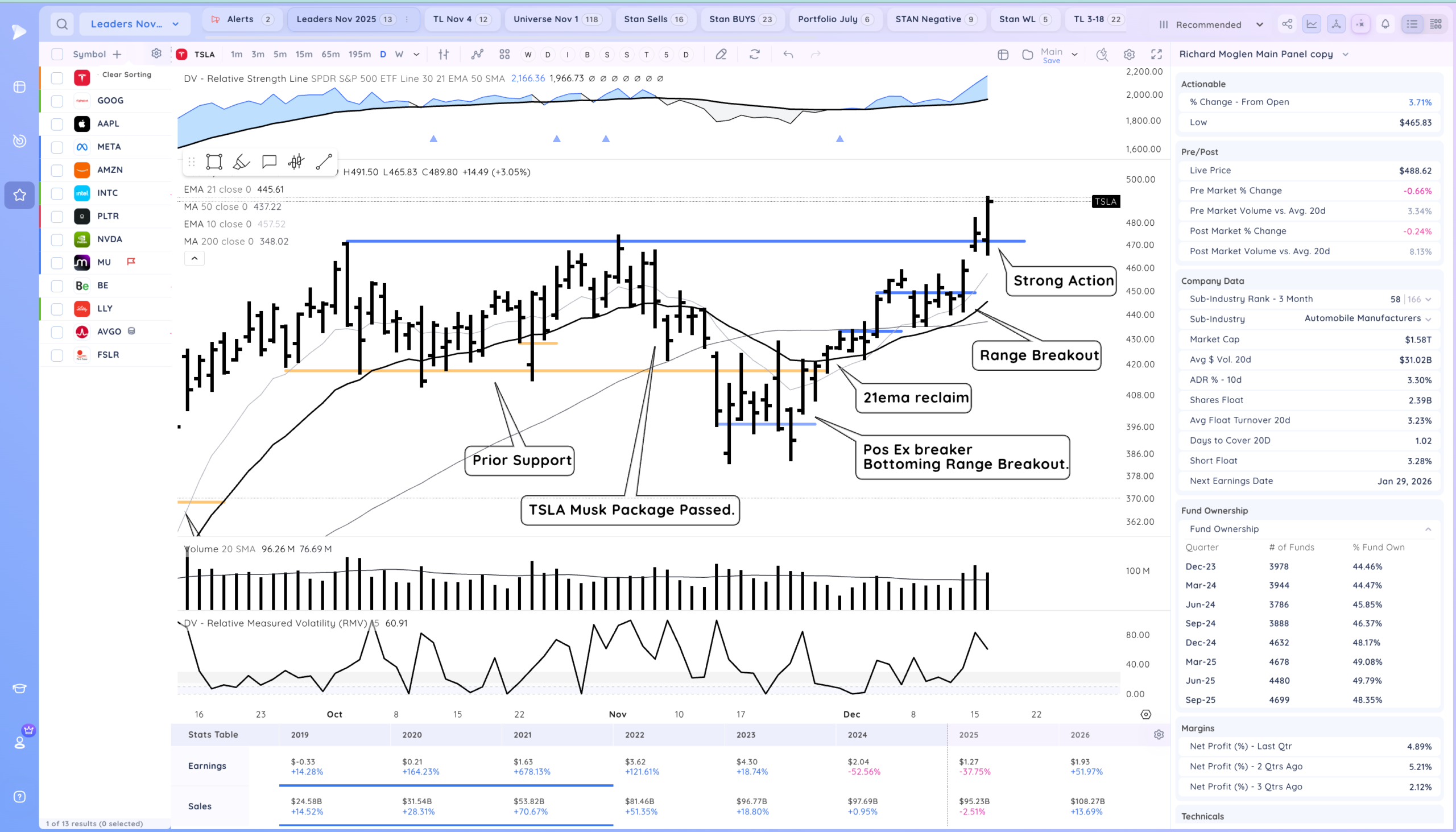
Task: Click the eraser icon in chart toolbar
Action: 721,54
